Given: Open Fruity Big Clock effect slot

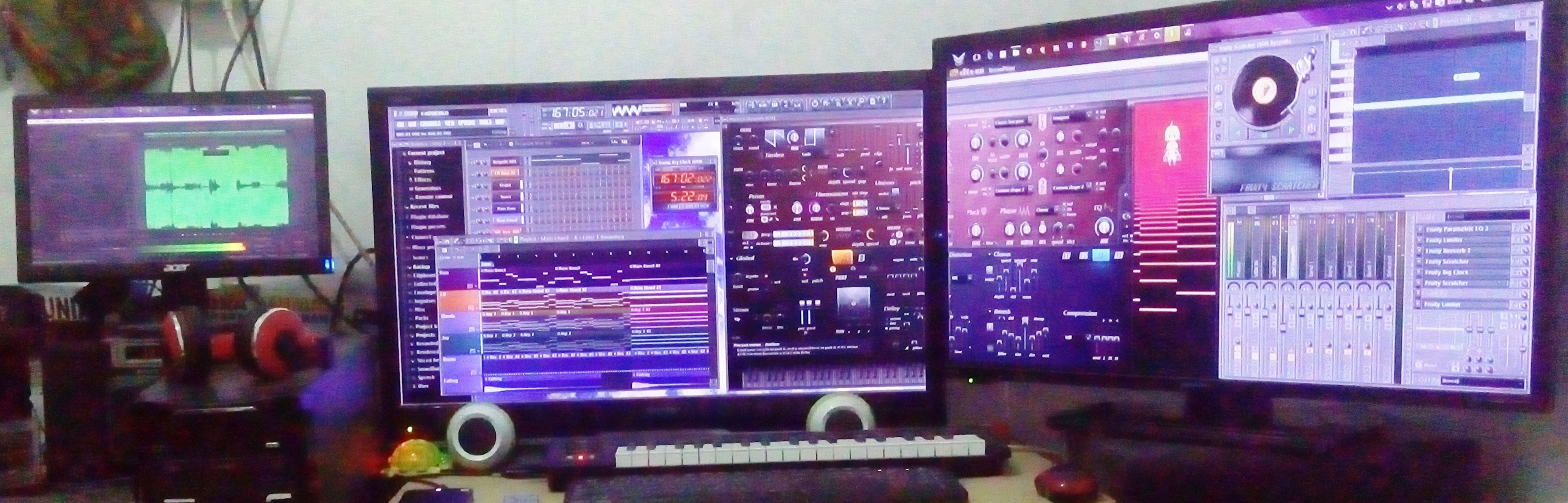Looking at the screenshot, I should [1466, 272].
